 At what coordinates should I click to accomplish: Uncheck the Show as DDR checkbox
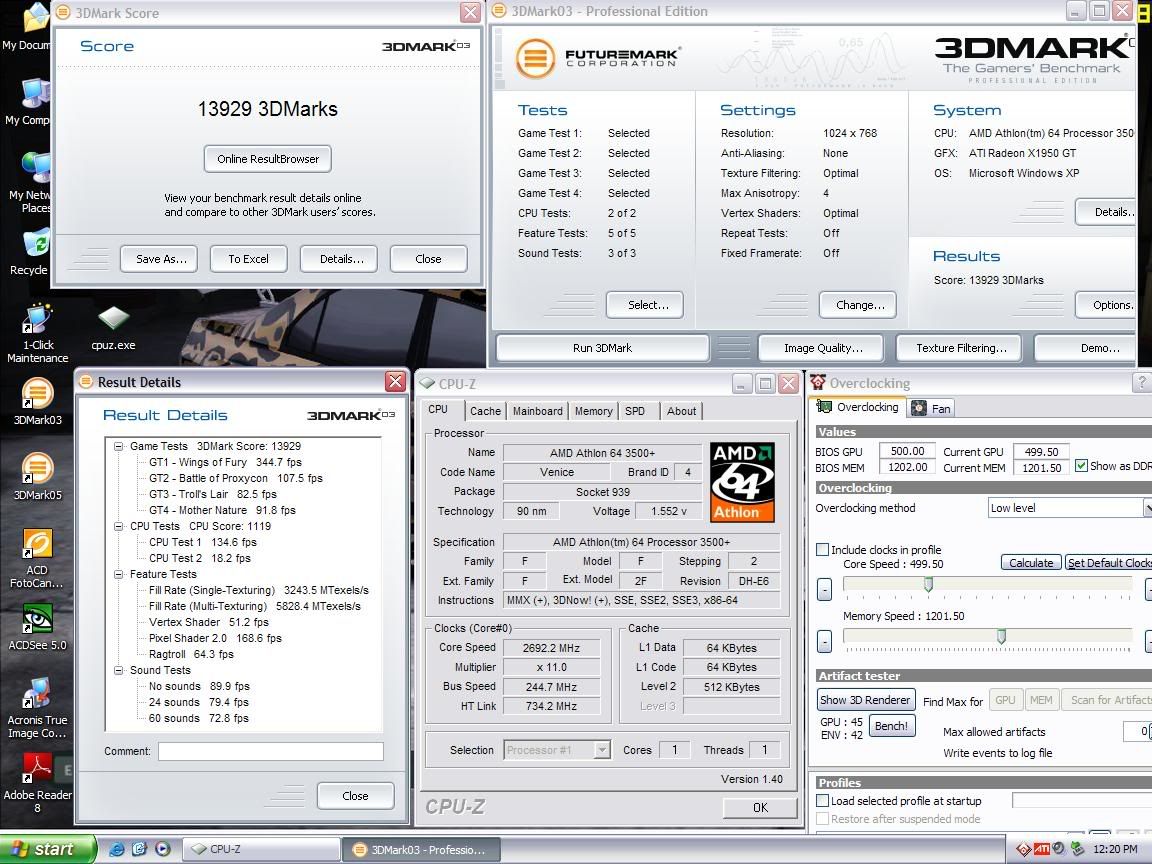1081,466
